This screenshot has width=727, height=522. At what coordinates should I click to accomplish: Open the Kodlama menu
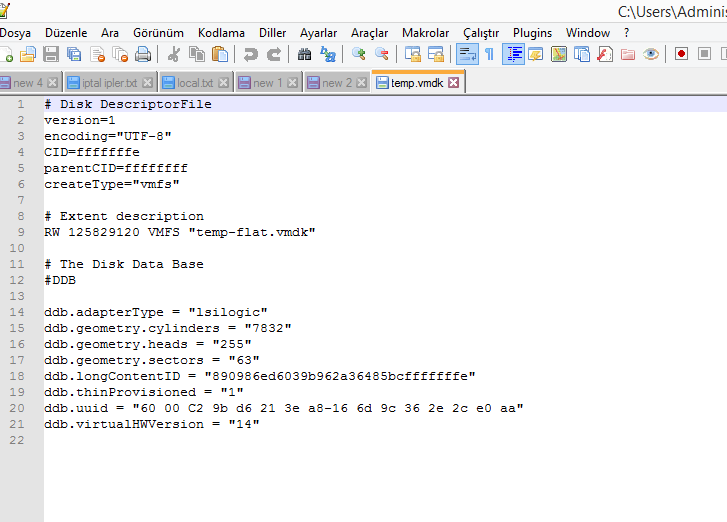pos(221,32)
